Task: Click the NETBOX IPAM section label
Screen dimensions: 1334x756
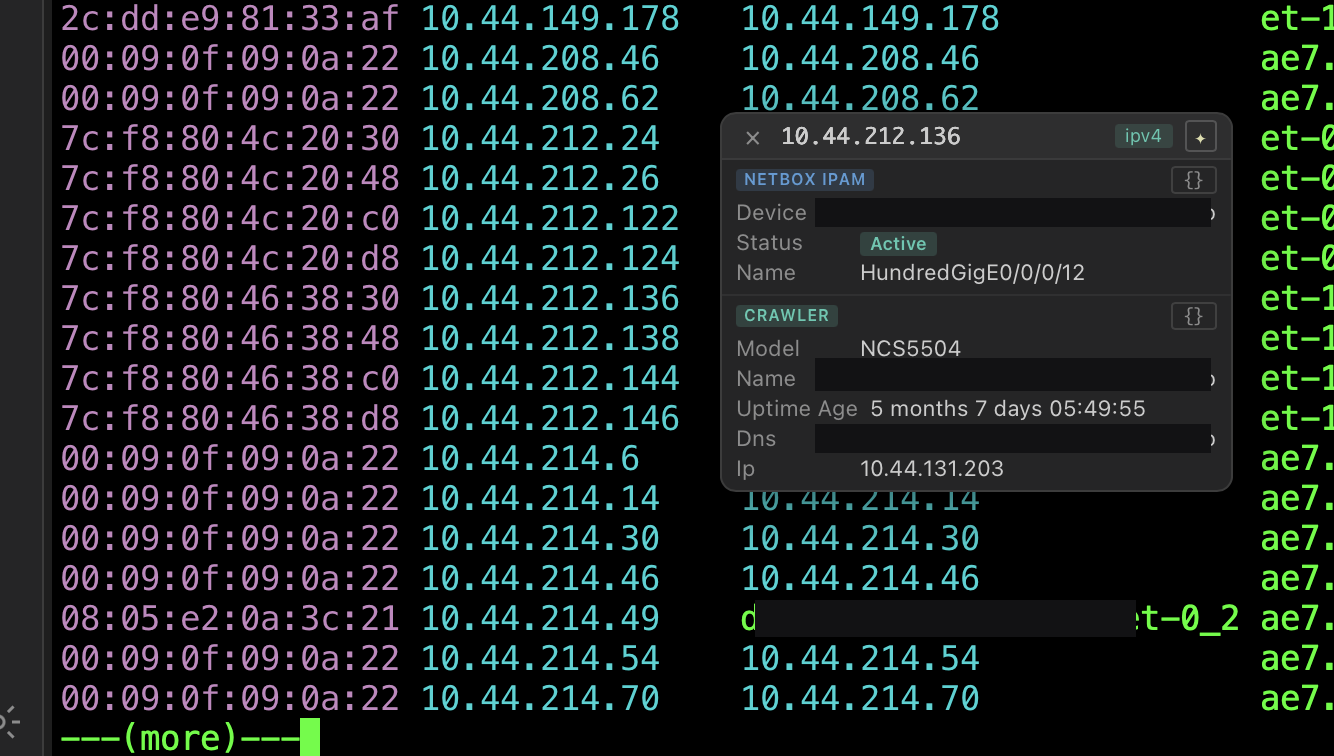Action: coord(805,180)
